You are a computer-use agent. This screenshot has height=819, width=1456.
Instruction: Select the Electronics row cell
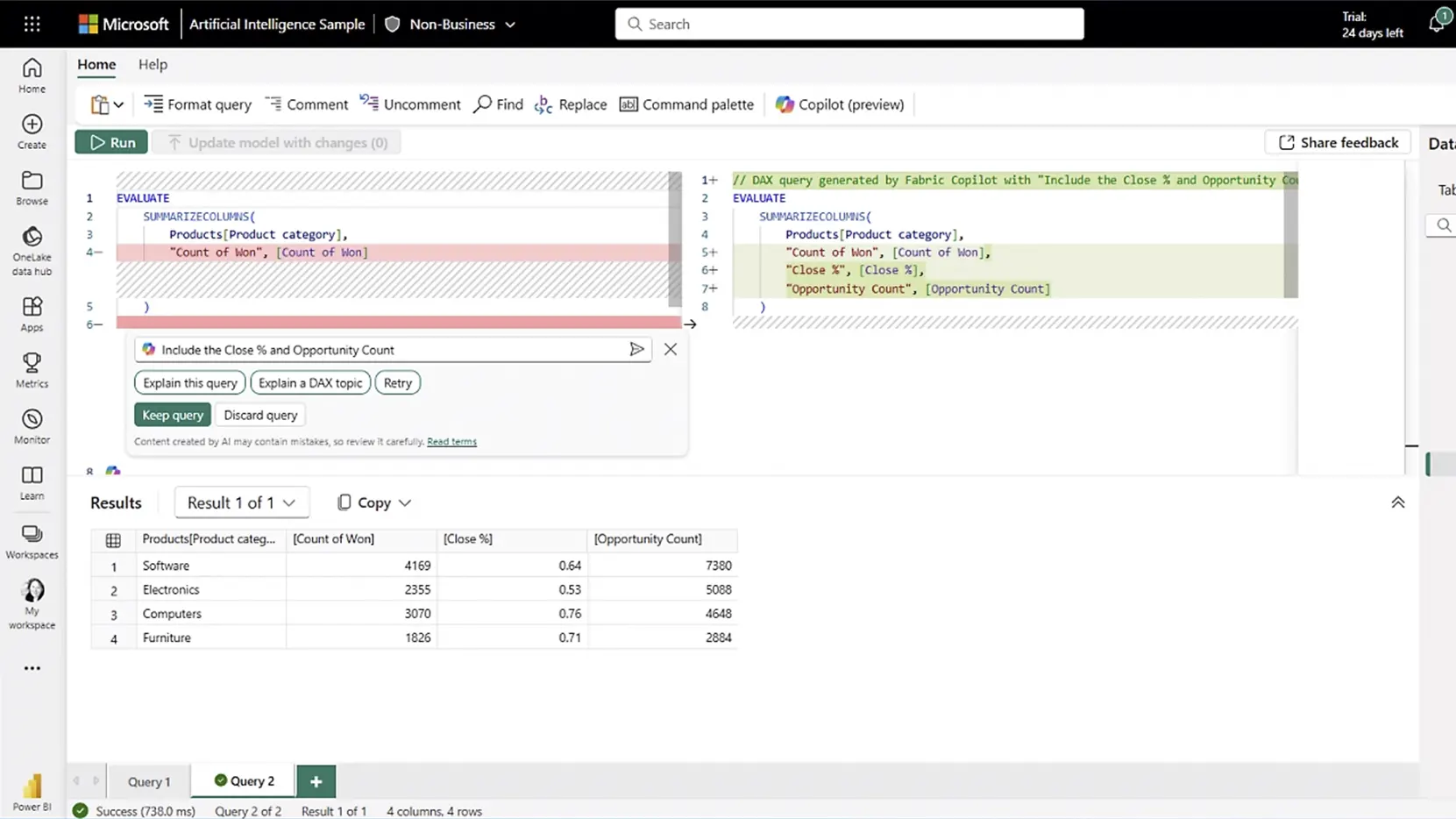click(x=210, y=589)
